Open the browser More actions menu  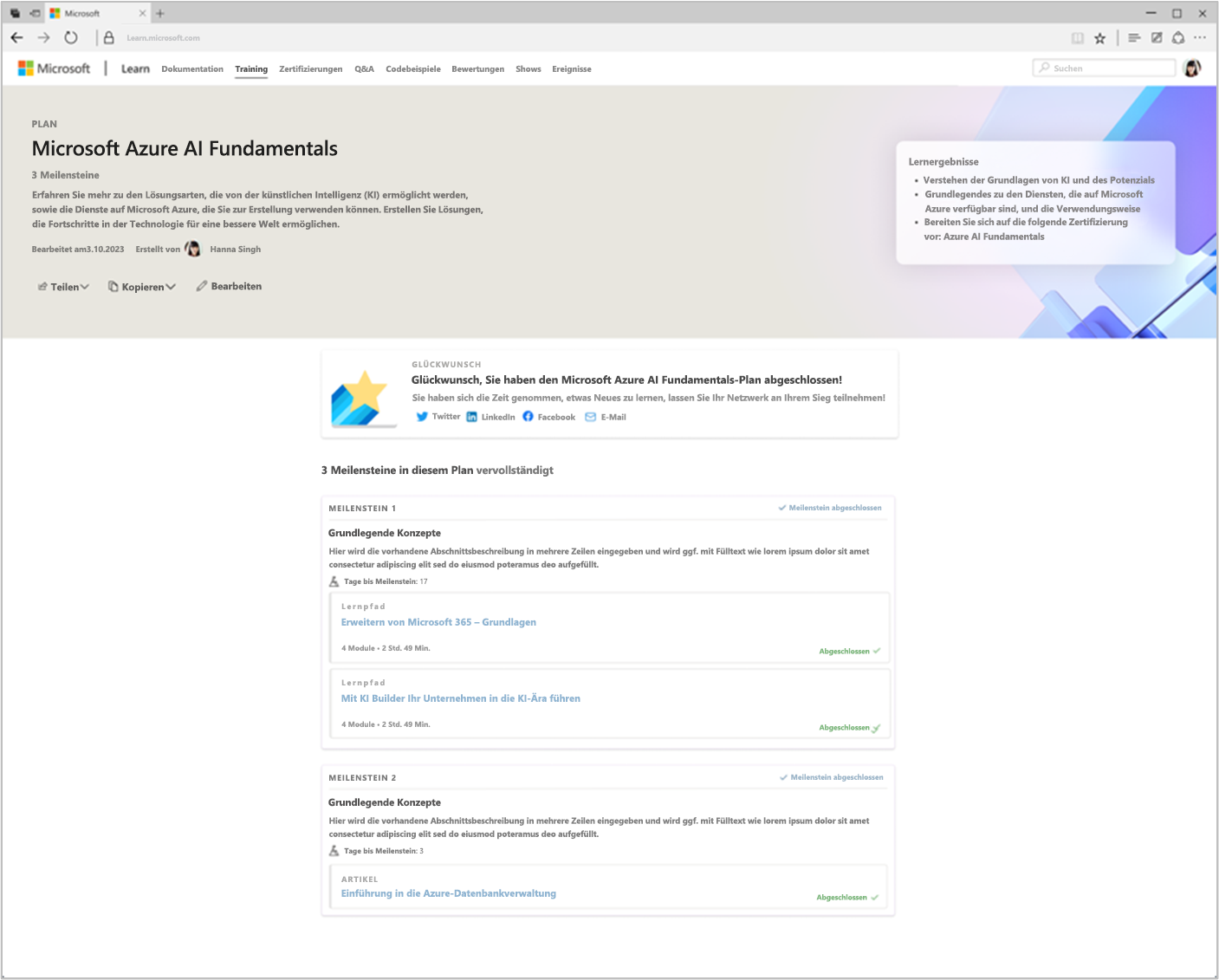click(x=1201, y=37)
